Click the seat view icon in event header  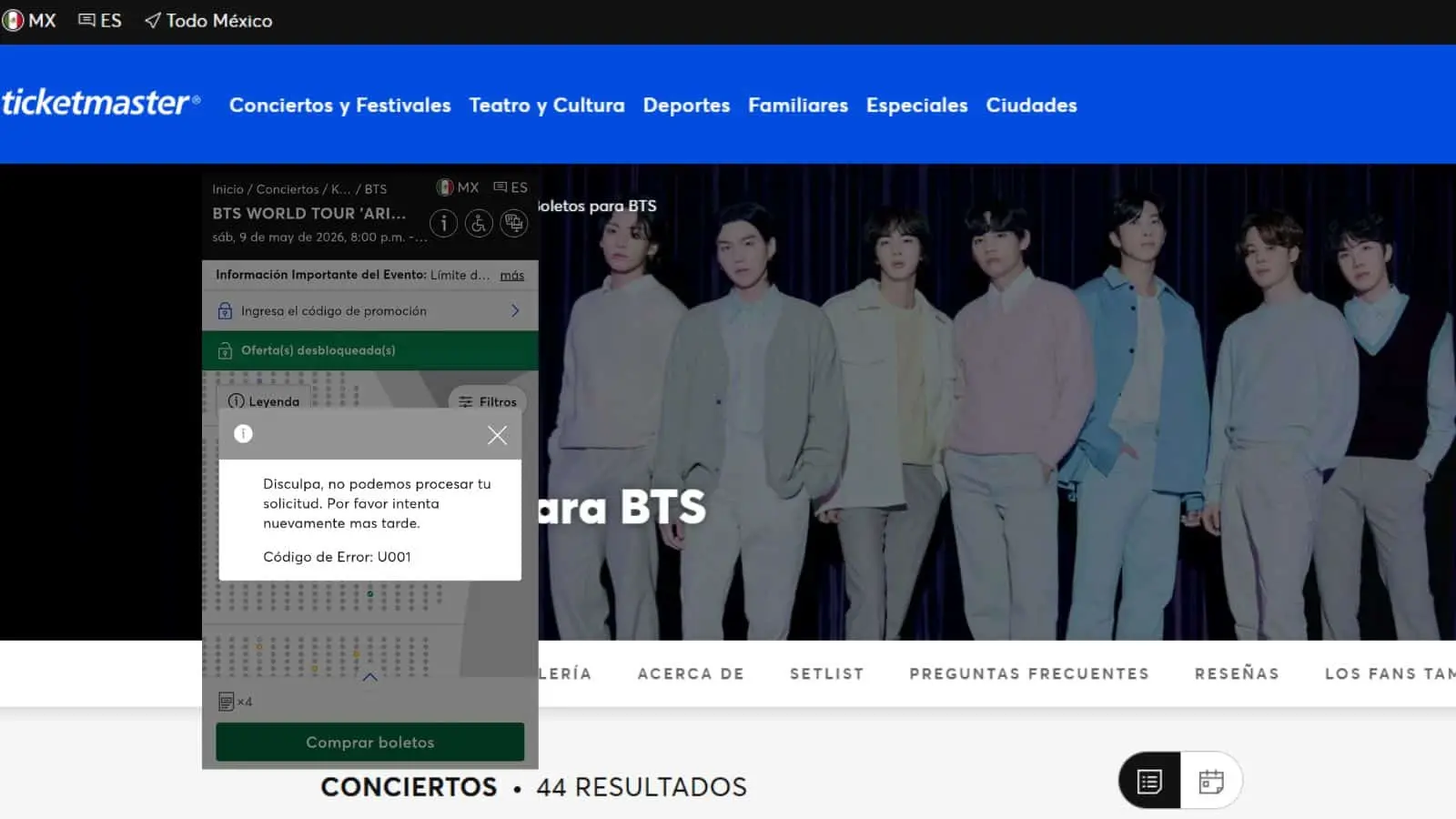(514, 223)
